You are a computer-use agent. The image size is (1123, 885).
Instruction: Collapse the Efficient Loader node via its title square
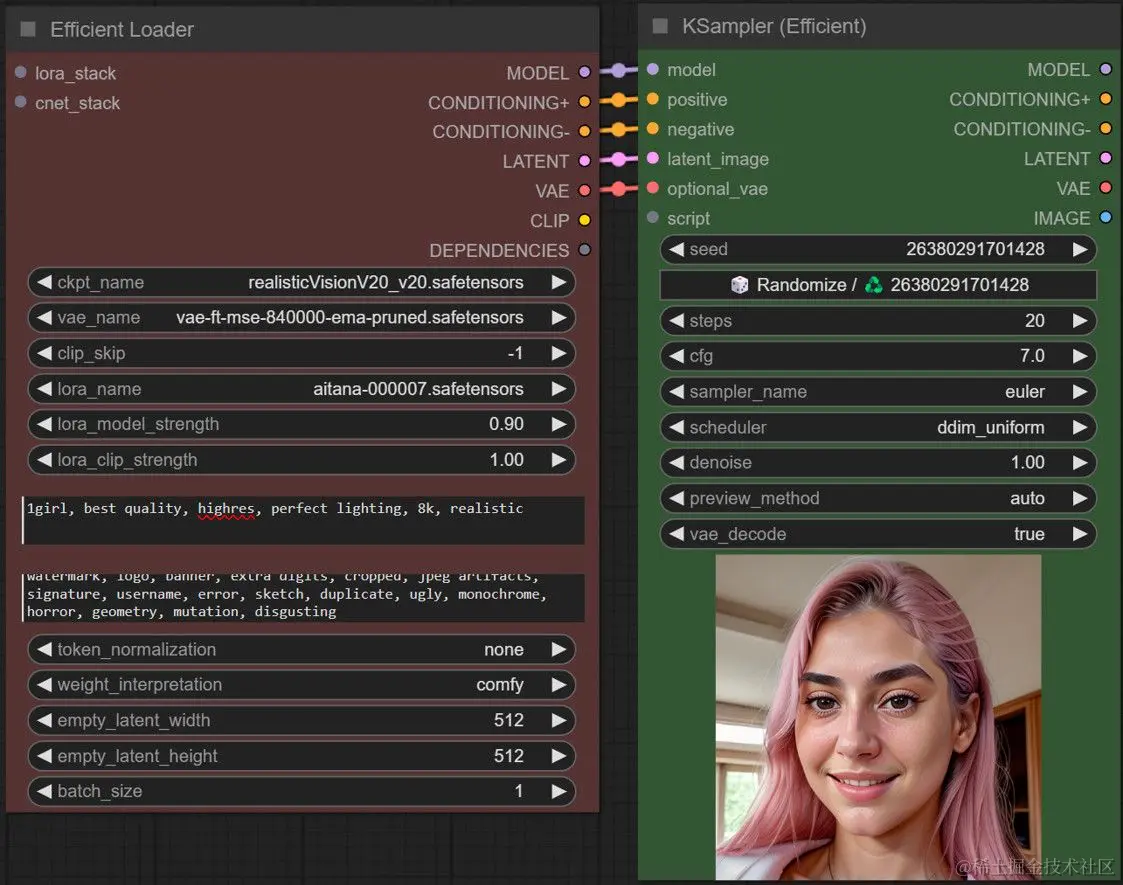coord(28,29)
